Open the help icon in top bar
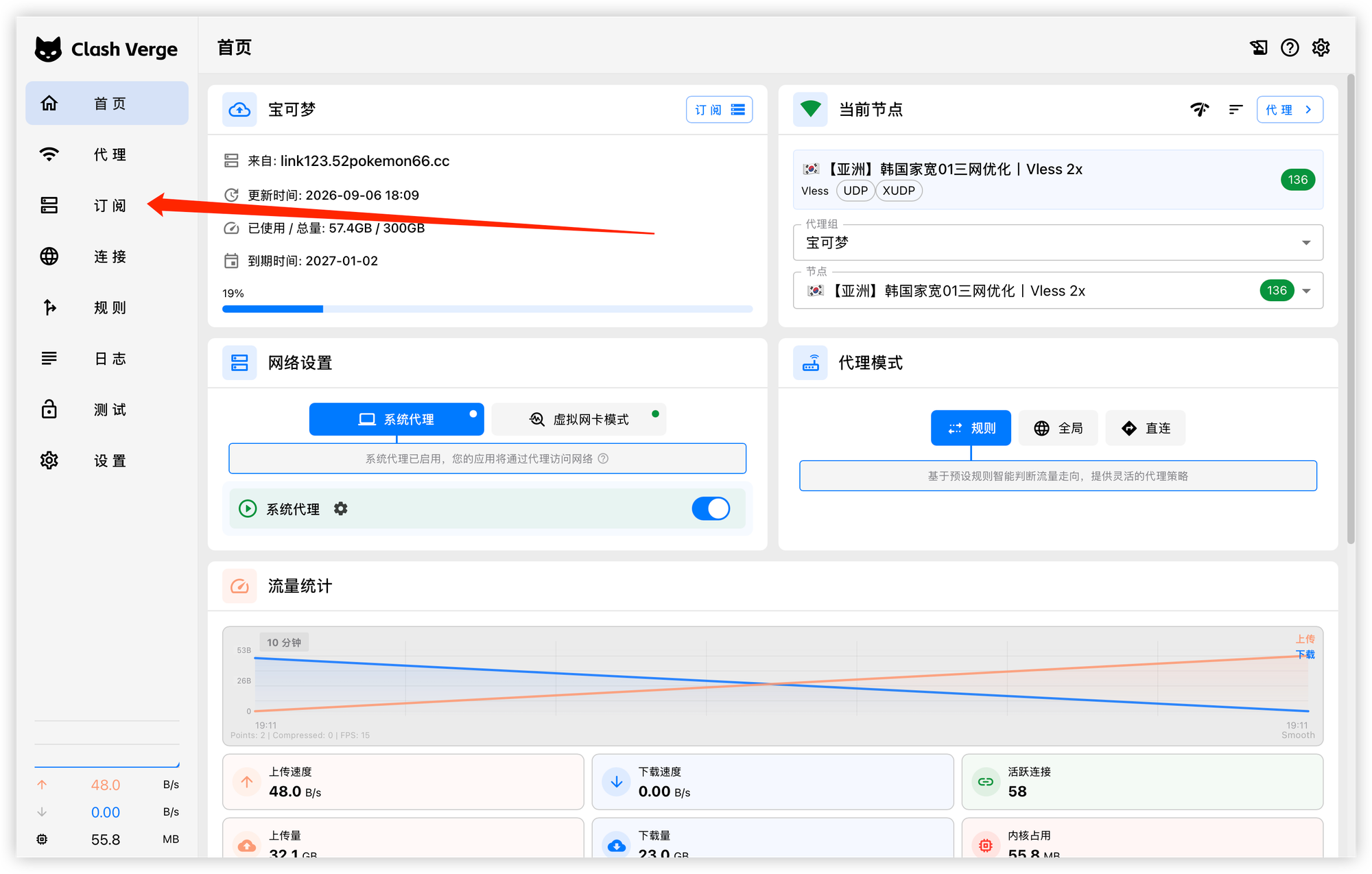The image size is (1372, 874). click(x=1290, y=47)
